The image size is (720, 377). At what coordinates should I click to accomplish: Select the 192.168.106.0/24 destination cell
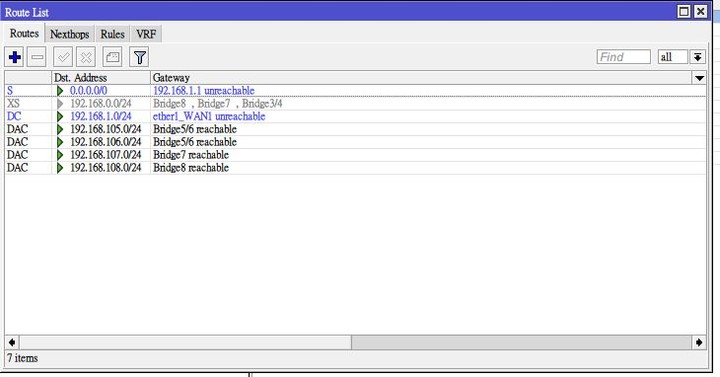[106, 142]
